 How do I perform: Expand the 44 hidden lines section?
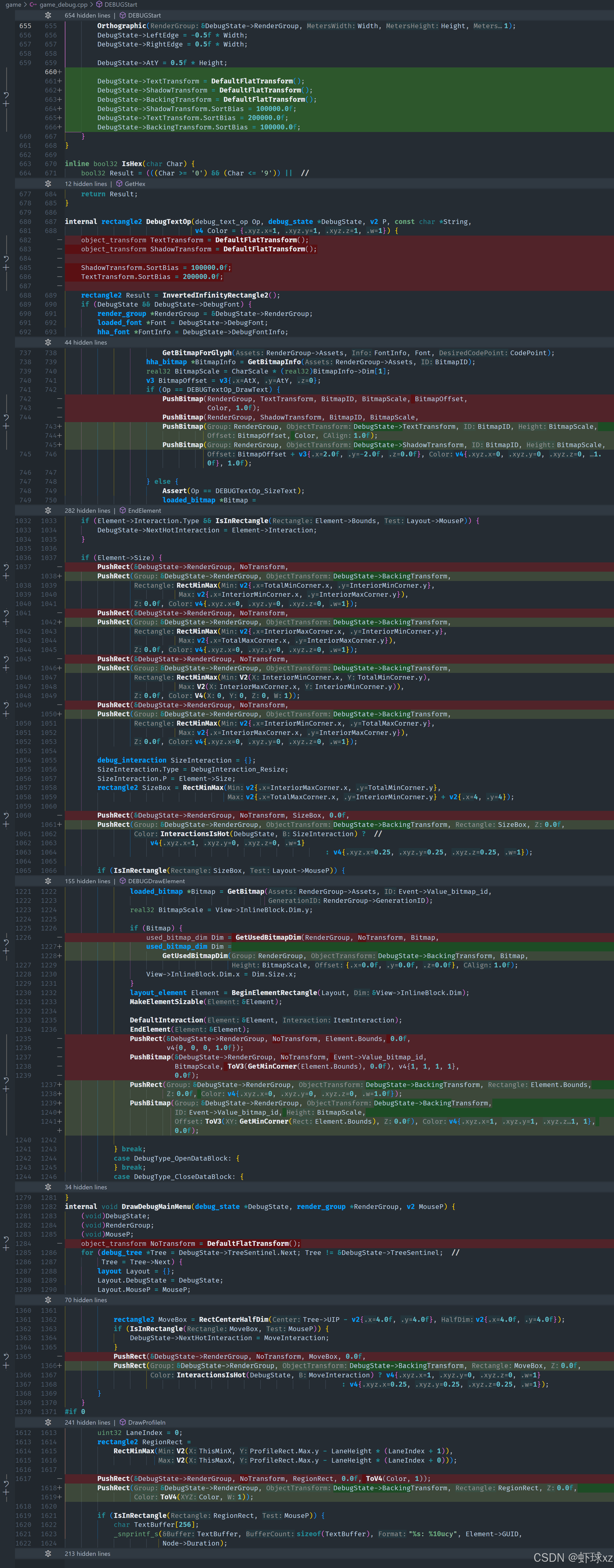click(x=48, y=342)
